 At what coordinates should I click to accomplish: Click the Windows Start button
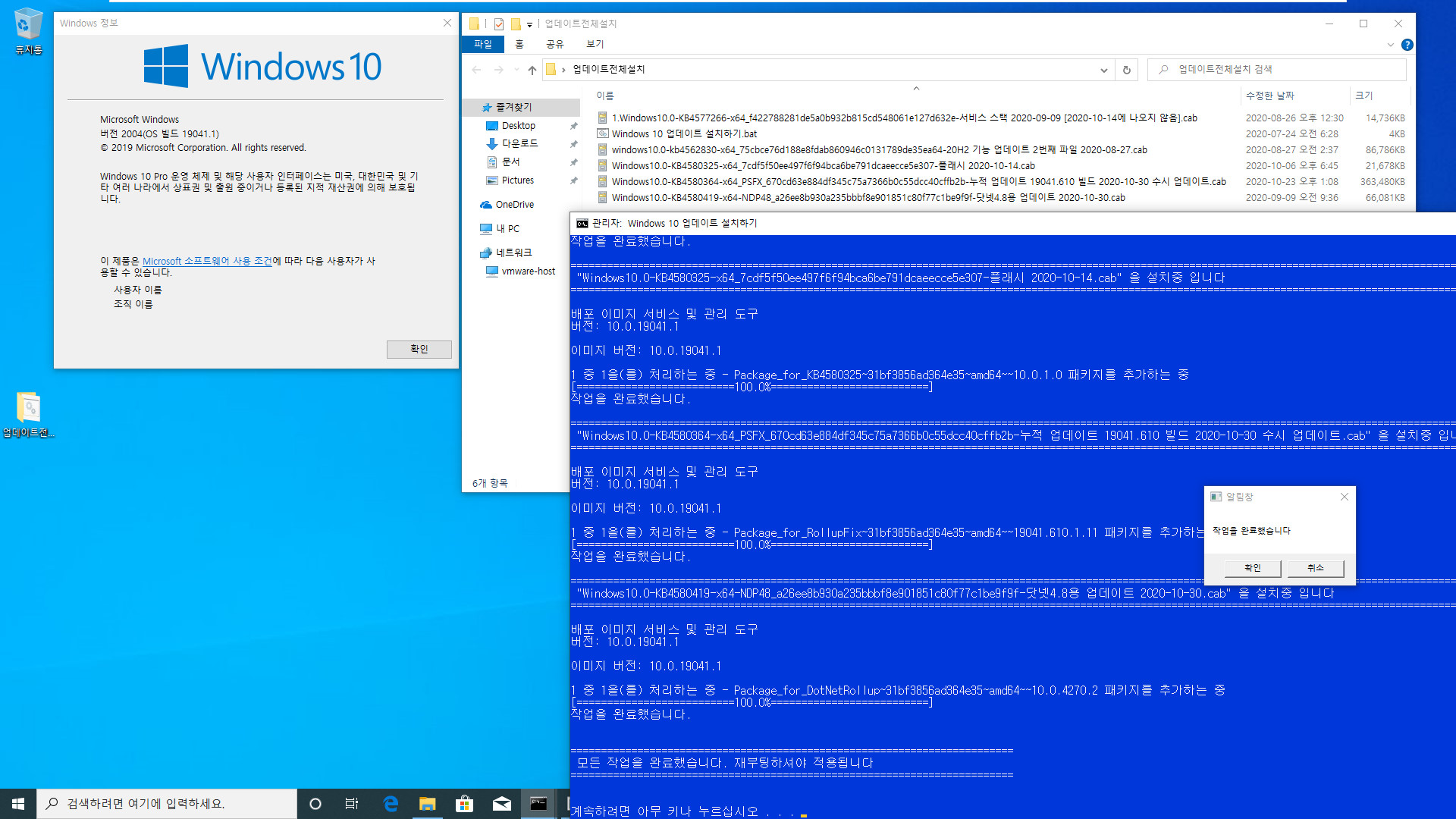pos(18,804)
